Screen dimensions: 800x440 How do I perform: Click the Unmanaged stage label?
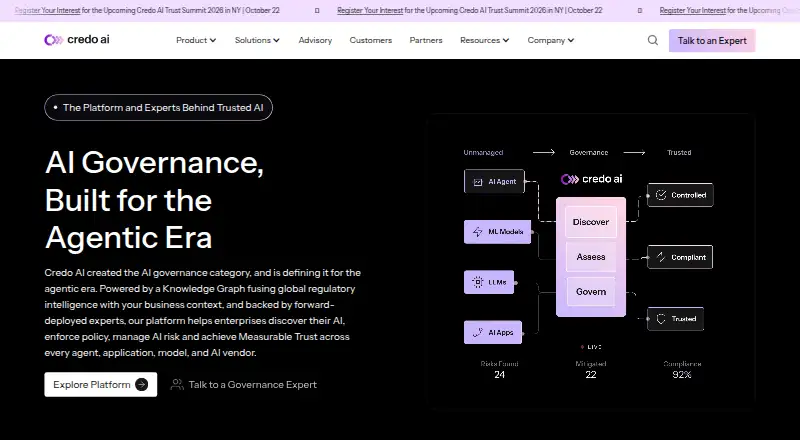(483, 152)
